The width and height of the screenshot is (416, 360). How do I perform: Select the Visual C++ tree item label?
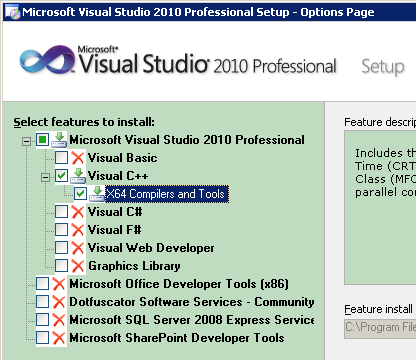click(118, 176)
